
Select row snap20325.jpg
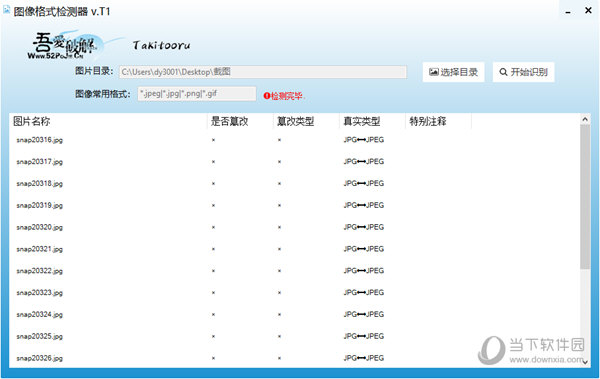point(295,337)
